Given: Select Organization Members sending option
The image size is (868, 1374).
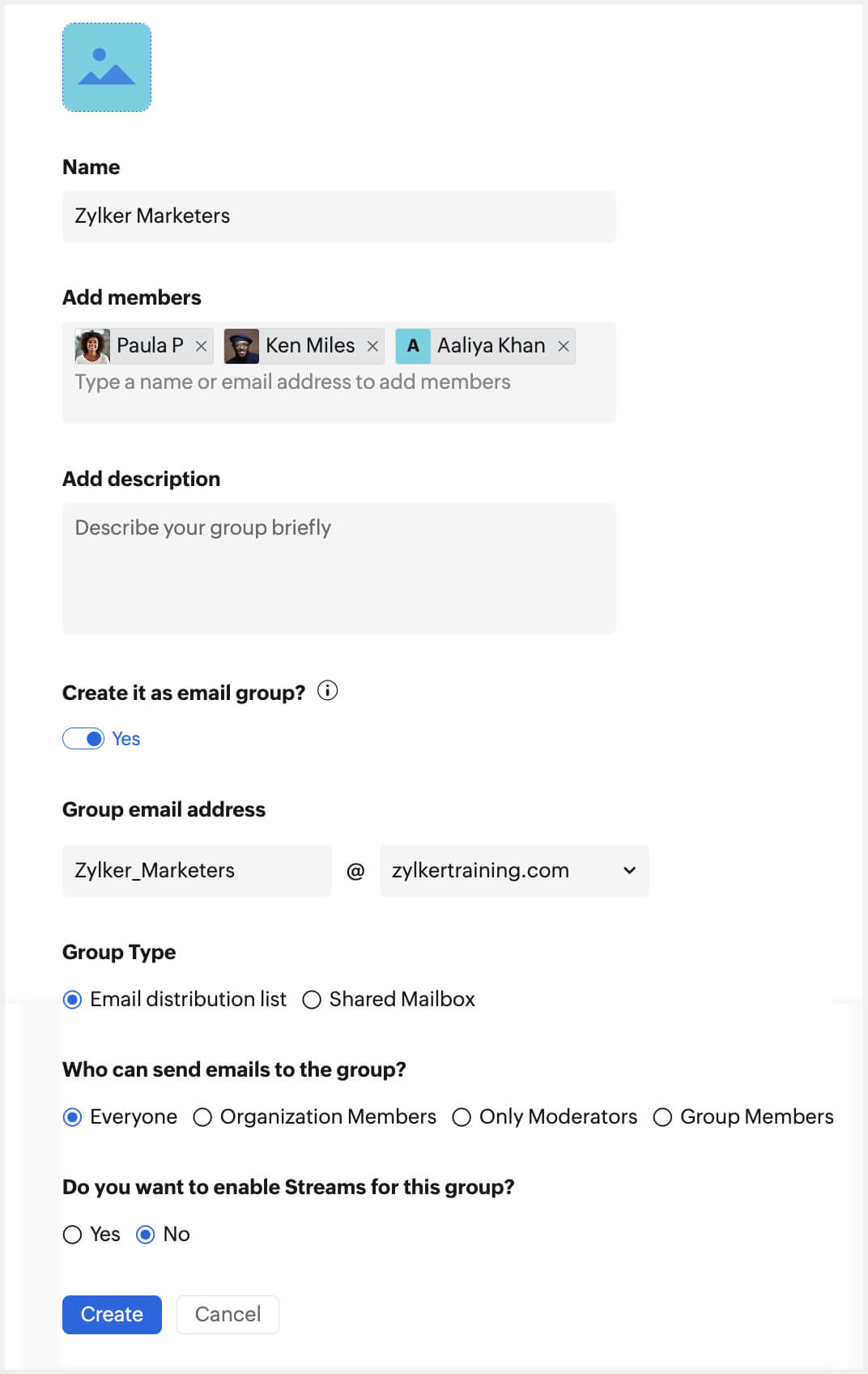Looking at the screenshot, I should point(202,1116).
